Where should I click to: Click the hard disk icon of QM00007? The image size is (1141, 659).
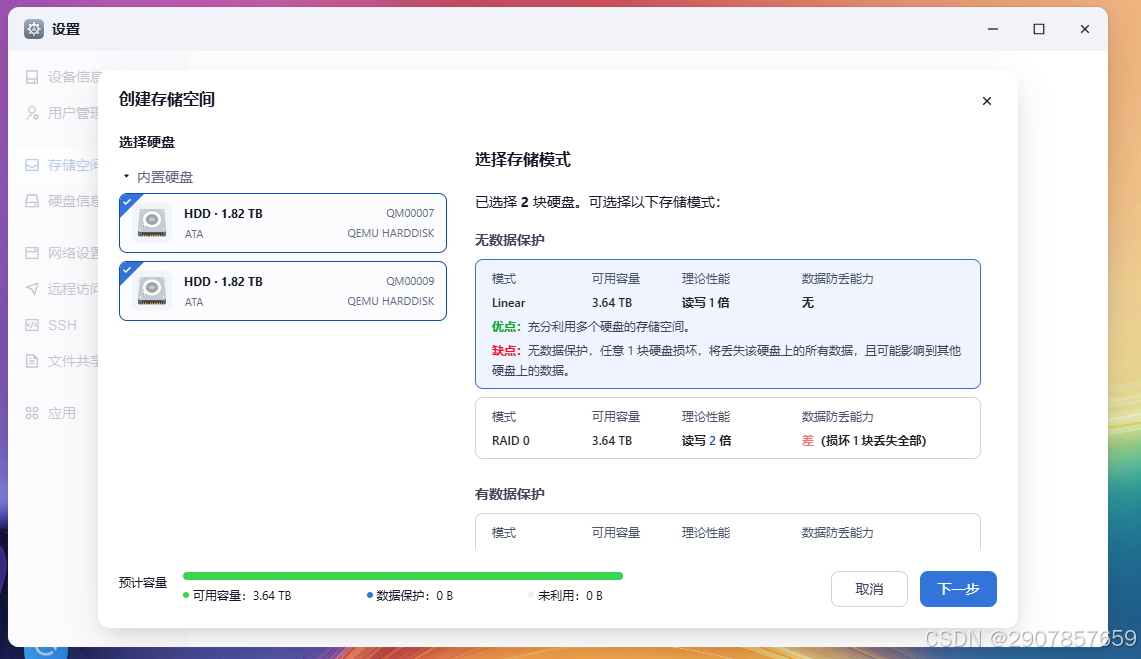tap(152, 223)
